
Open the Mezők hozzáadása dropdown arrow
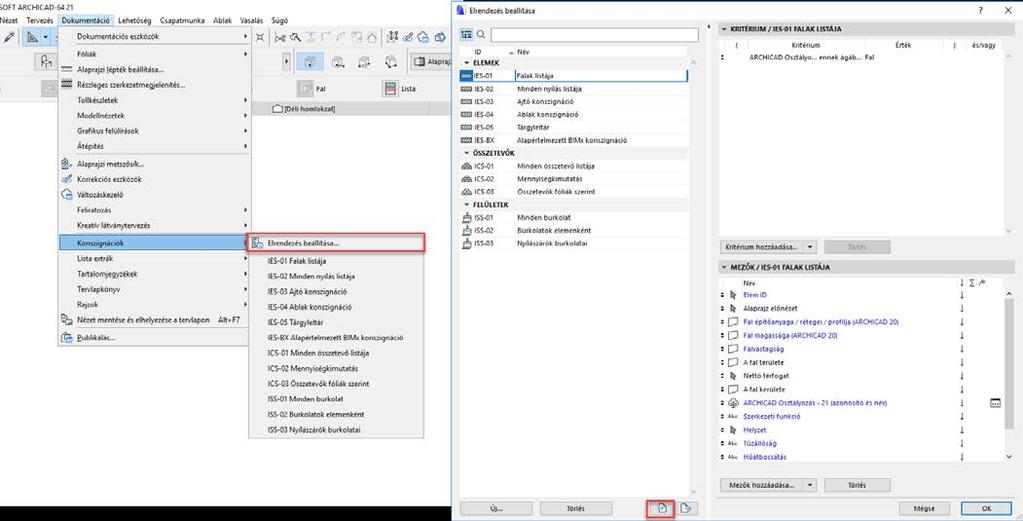[810, 485]
